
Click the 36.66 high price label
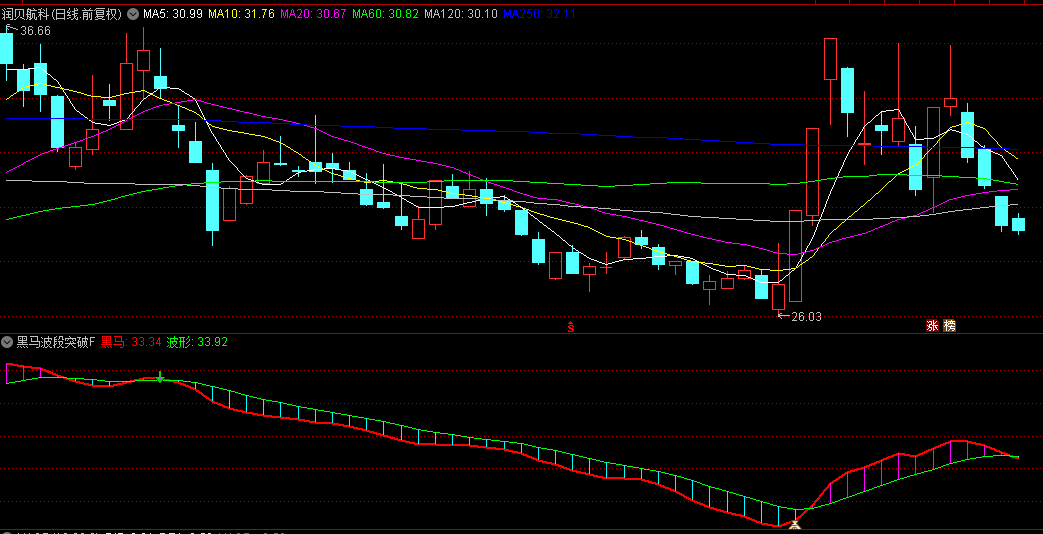[x=35, y=31]
